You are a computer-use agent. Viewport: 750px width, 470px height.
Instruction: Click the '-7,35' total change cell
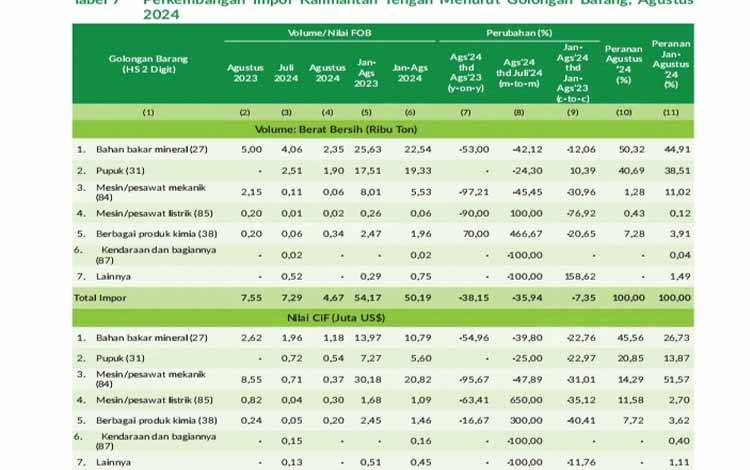coord(584,298)
